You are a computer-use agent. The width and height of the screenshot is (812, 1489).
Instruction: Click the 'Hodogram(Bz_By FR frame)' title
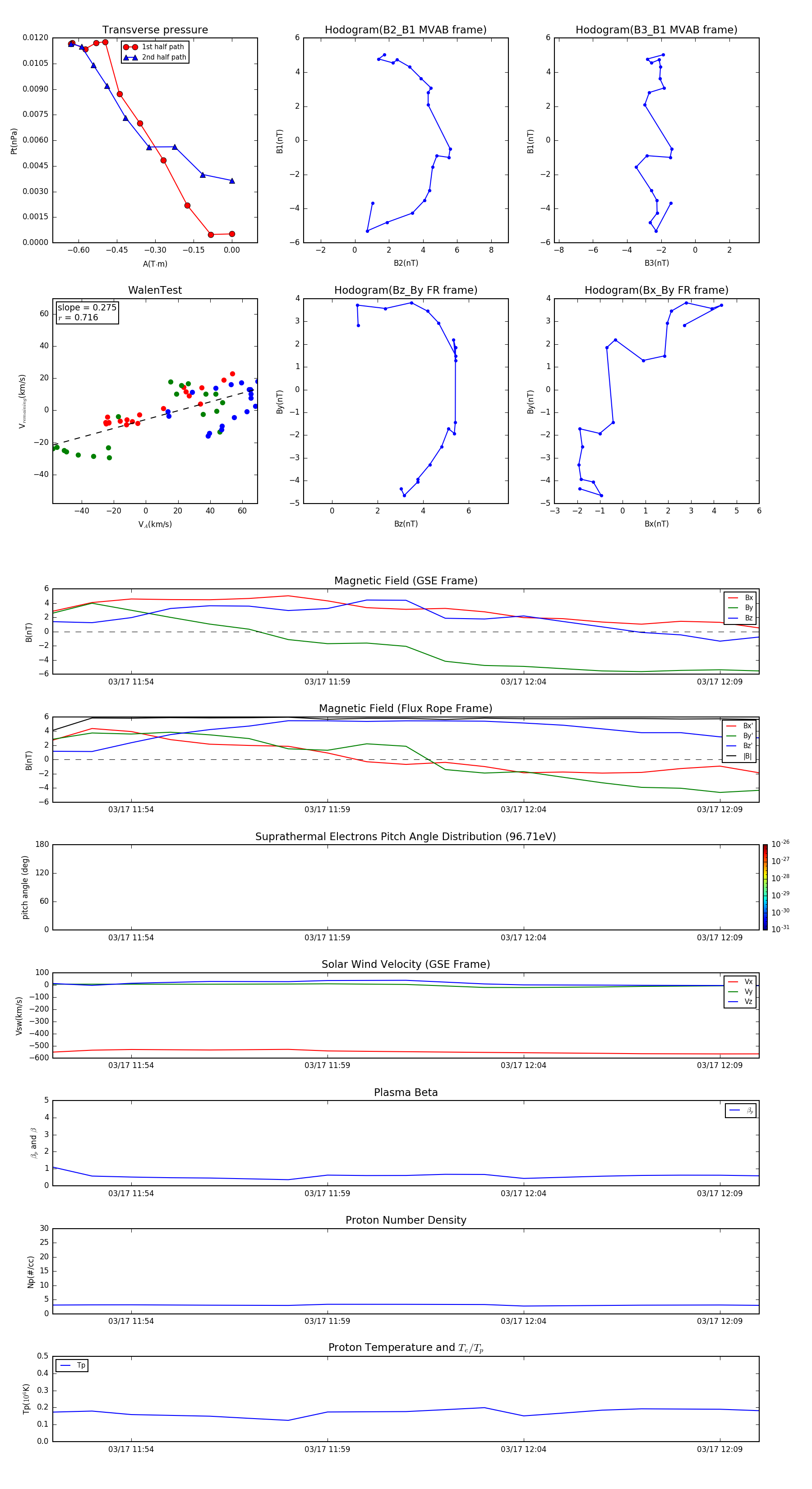(406, 290)
